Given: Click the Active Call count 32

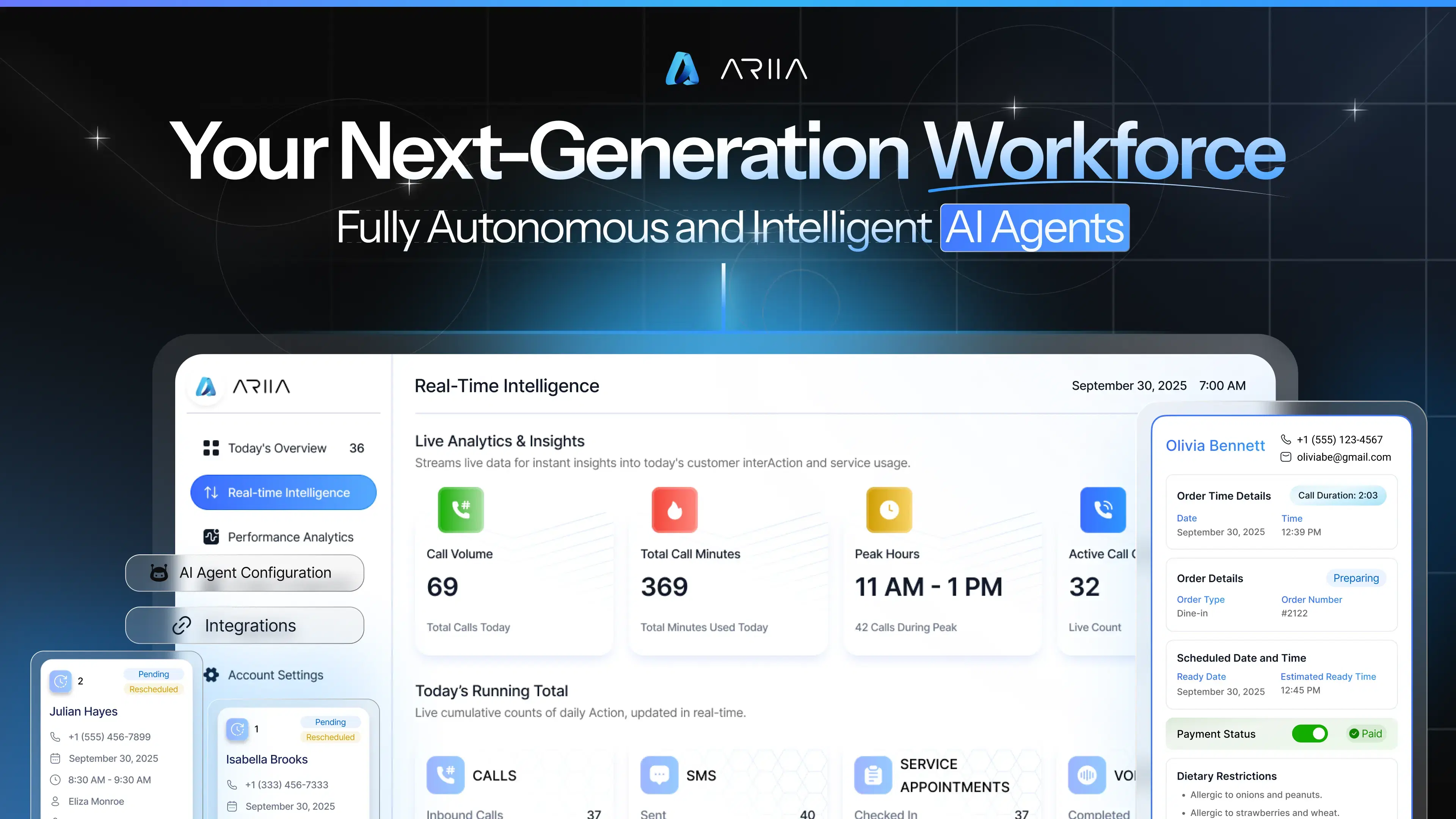Looking at the screenshot, I should (x=1084, y=587).
